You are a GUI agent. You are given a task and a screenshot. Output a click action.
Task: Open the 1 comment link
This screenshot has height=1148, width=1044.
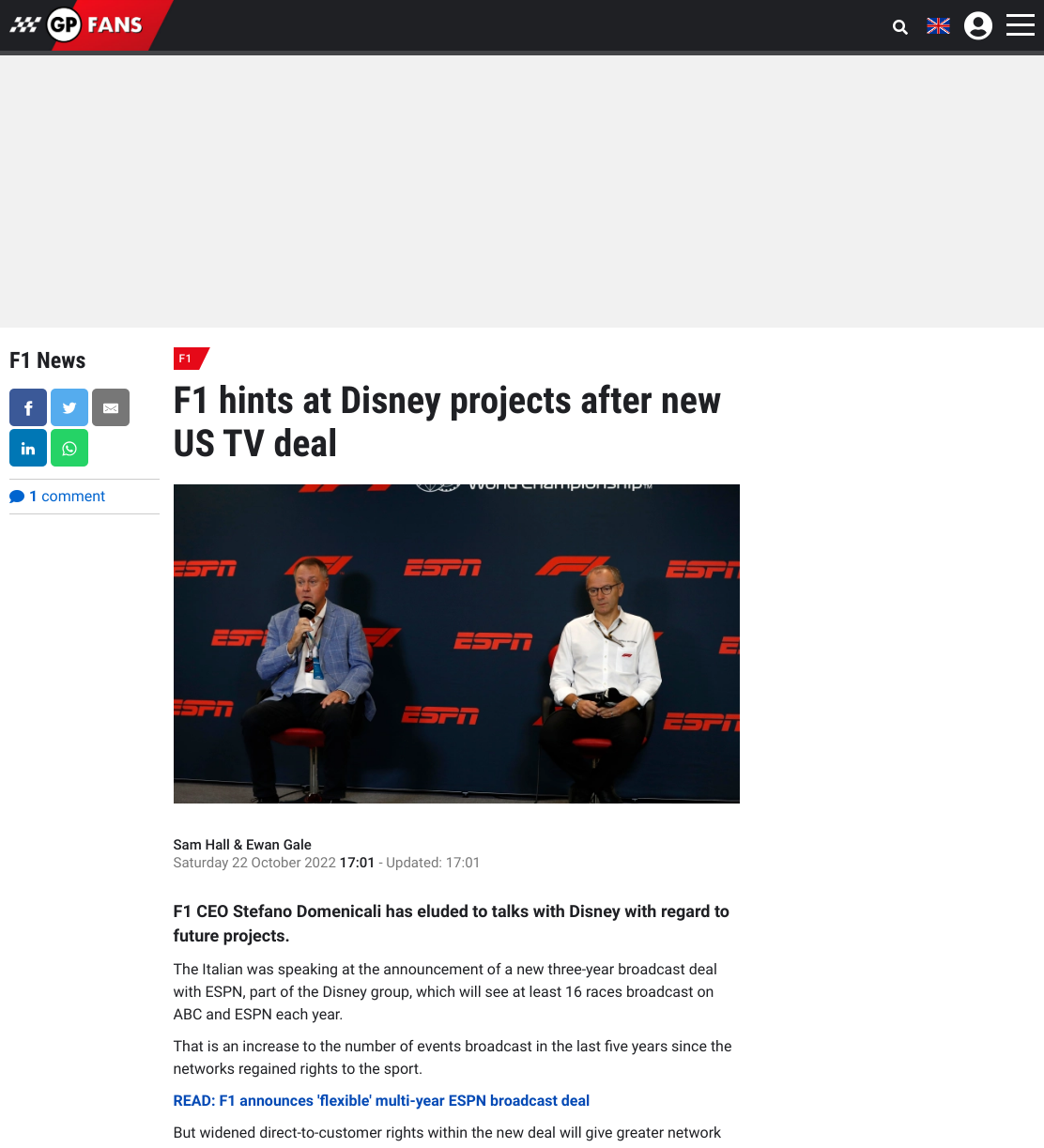tap(57, 497)
